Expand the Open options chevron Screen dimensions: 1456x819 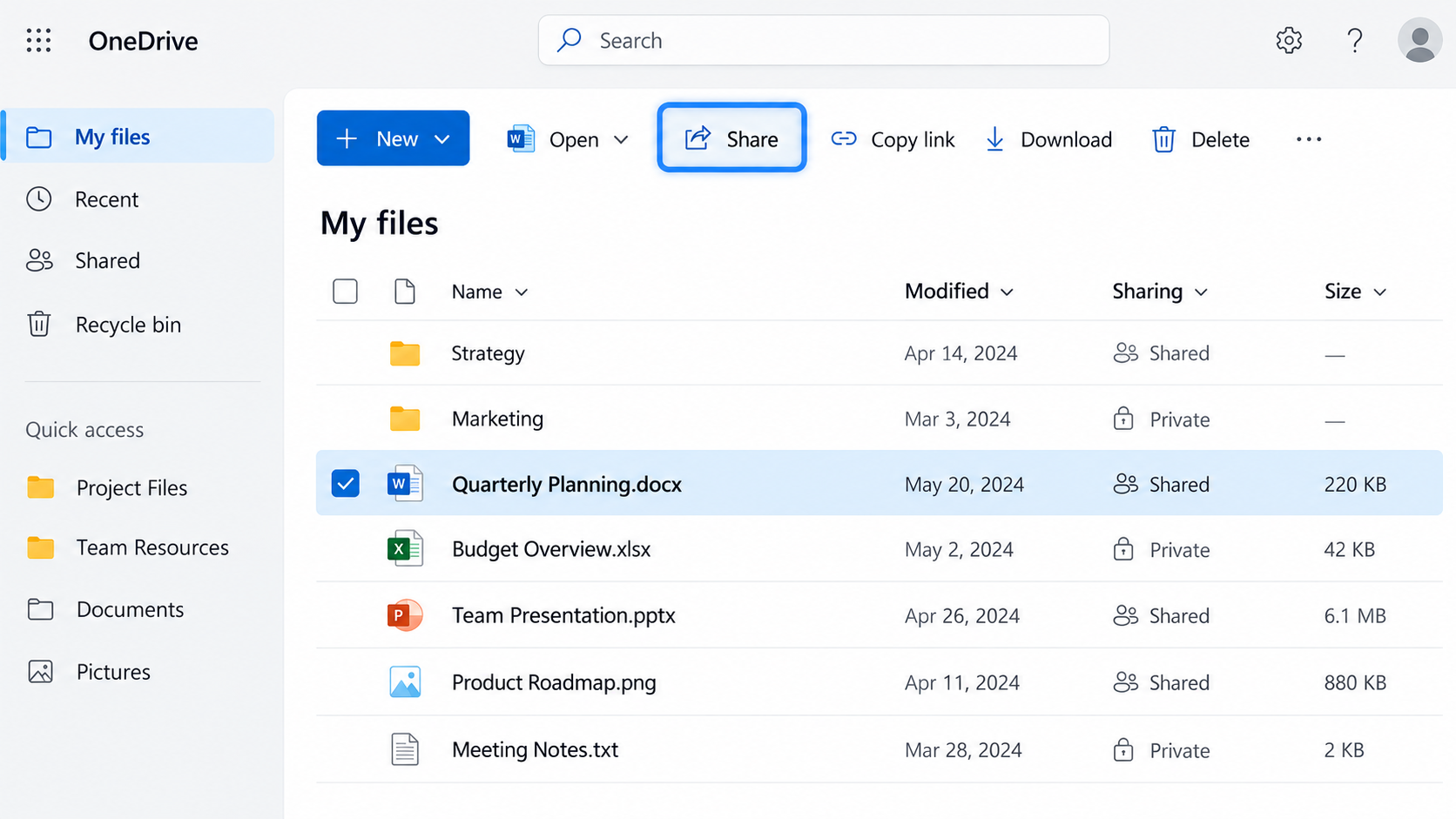(x=621, y=139)
